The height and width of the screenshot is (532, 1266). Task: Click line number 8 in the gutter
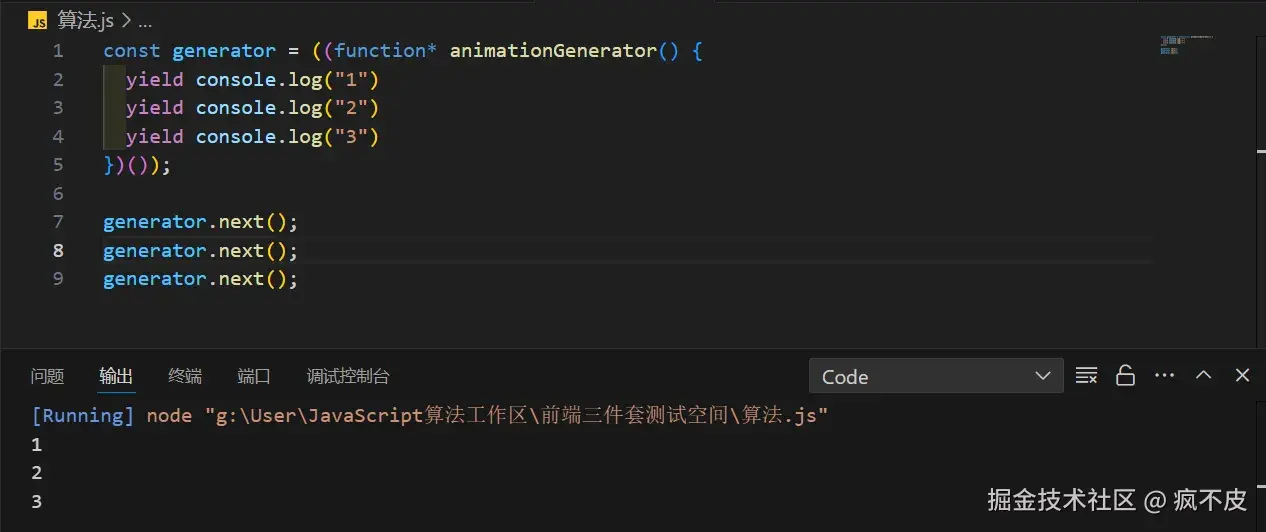[58, 250]
